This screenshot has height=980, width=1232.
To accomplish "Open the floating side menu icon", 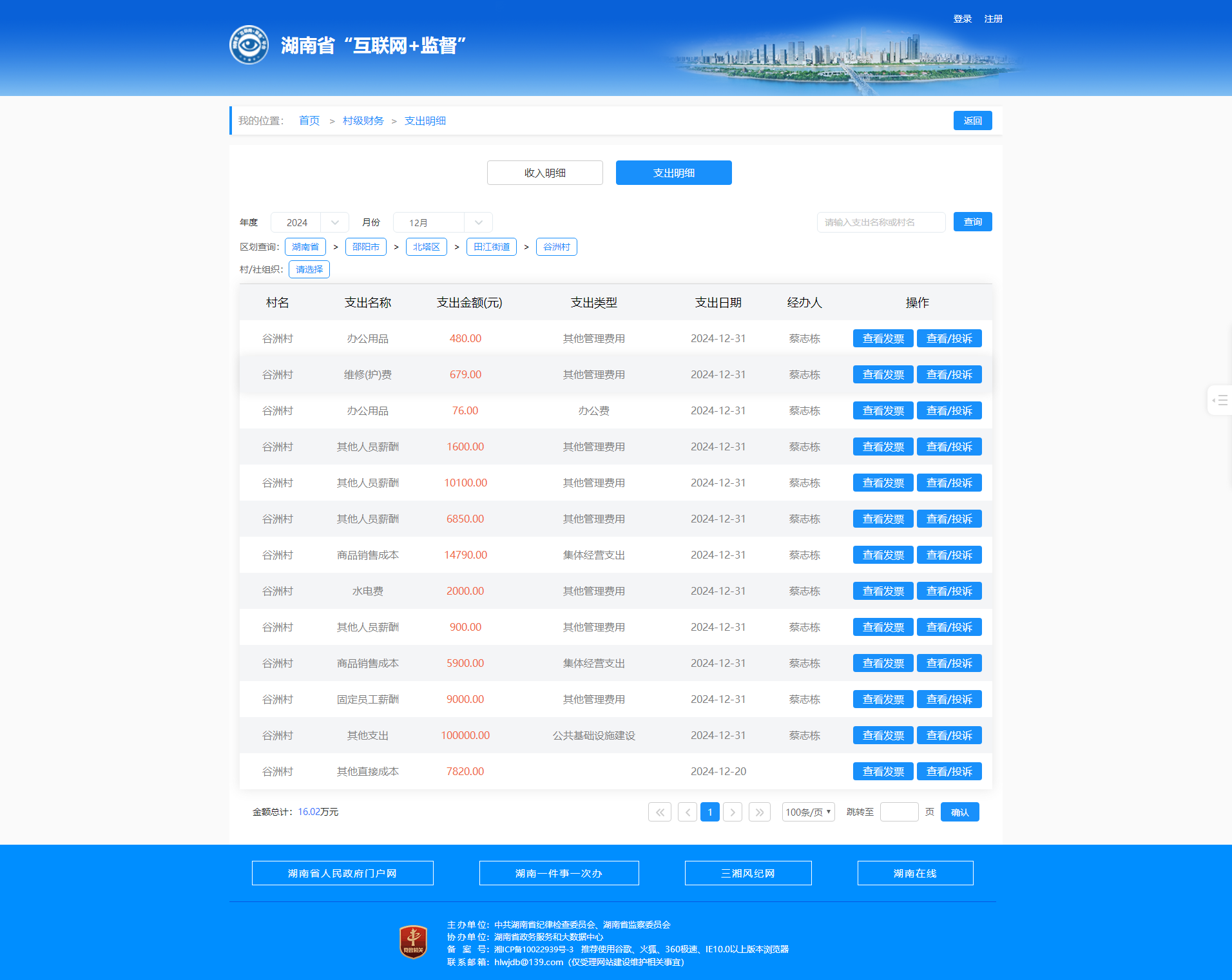I will pos(1219,401).
